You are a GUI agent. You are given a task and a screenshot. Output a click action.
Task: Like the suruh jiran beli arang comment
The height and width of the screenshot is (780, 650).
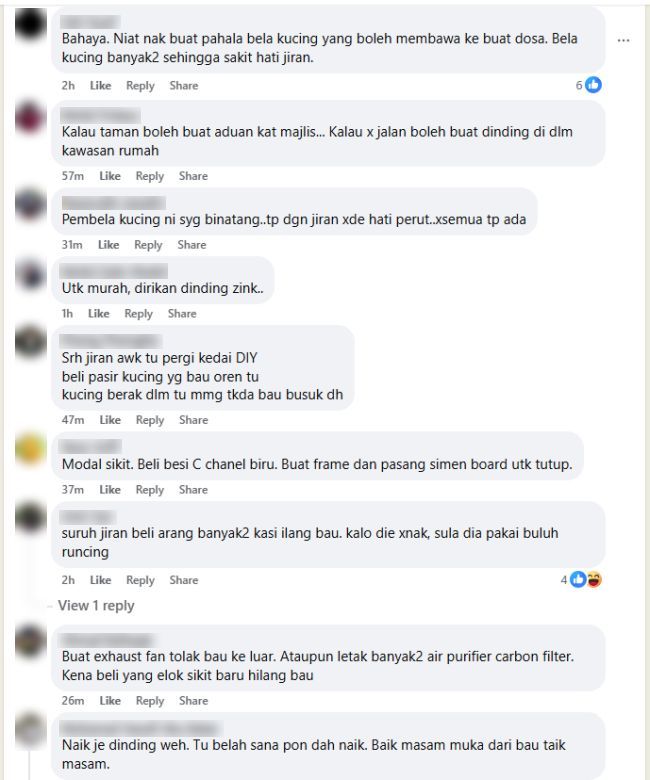(x=100, y=580)
